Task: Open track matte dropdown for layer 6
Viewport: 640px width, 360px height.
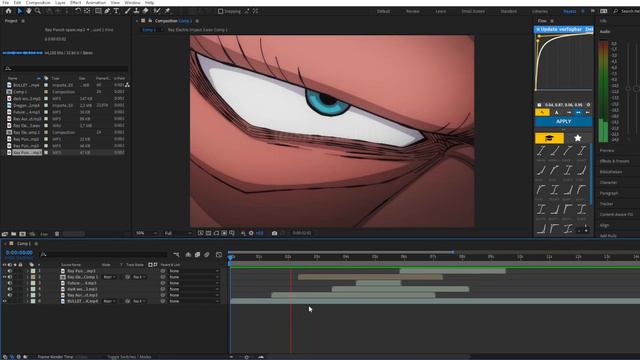Action: (x=139, y=301)
